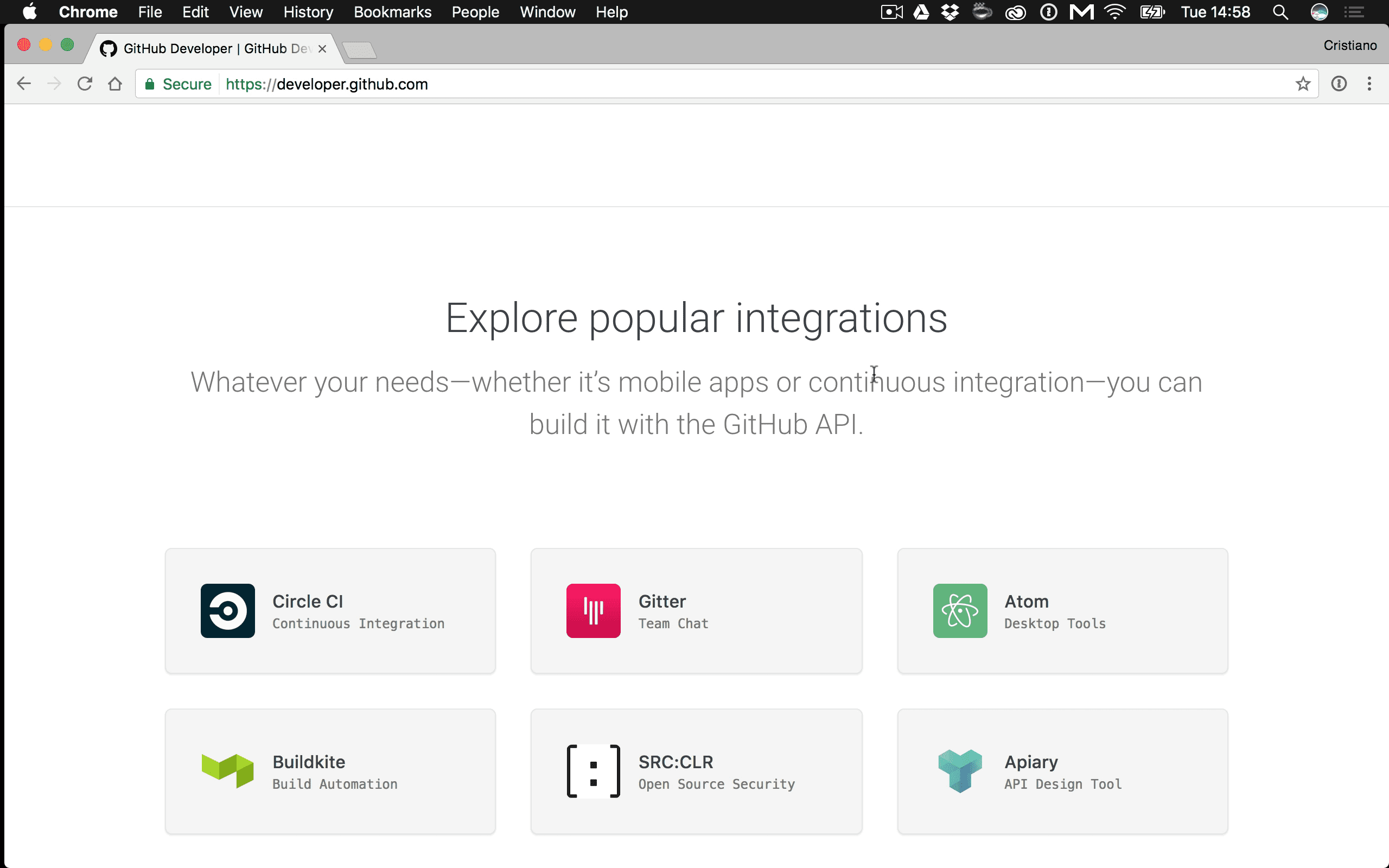
Task: Open the Circle CI title link
Action: coord(308,601)
